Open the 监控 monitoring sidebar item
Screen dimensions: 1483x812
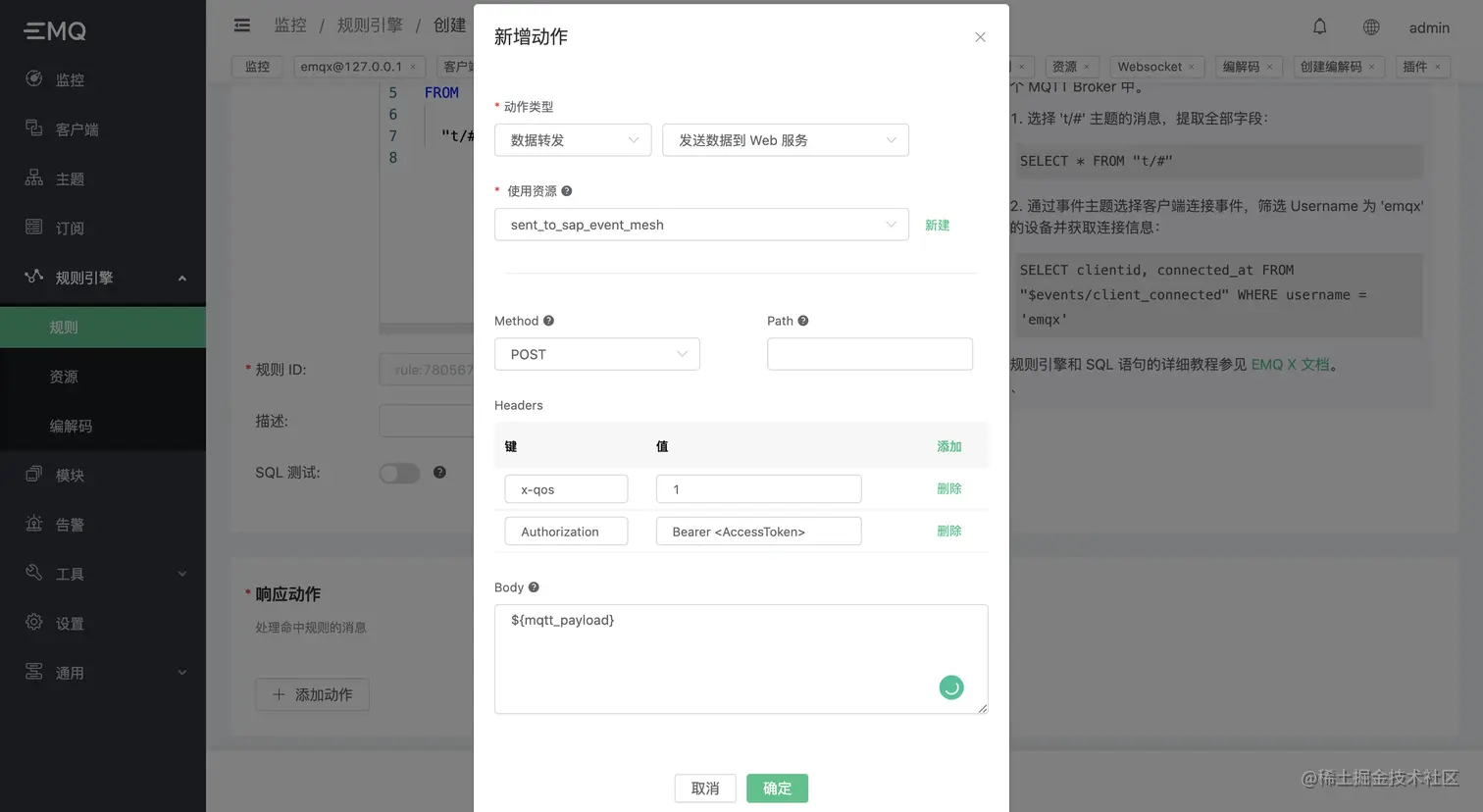click(x=103, y=79)
